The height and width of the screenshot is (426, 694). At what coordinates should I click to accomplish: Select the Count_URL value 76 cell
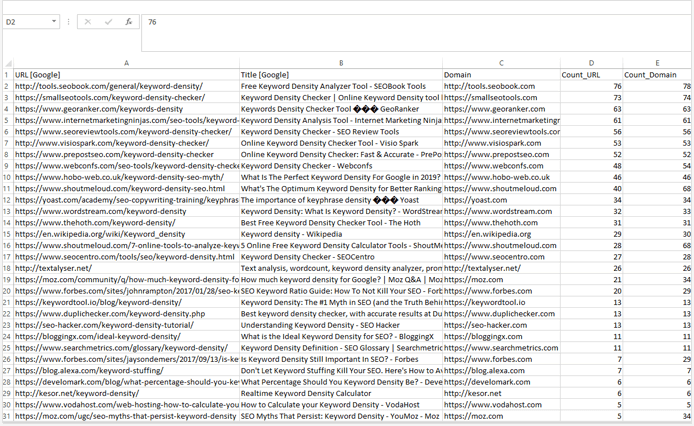tap(591, 86)
